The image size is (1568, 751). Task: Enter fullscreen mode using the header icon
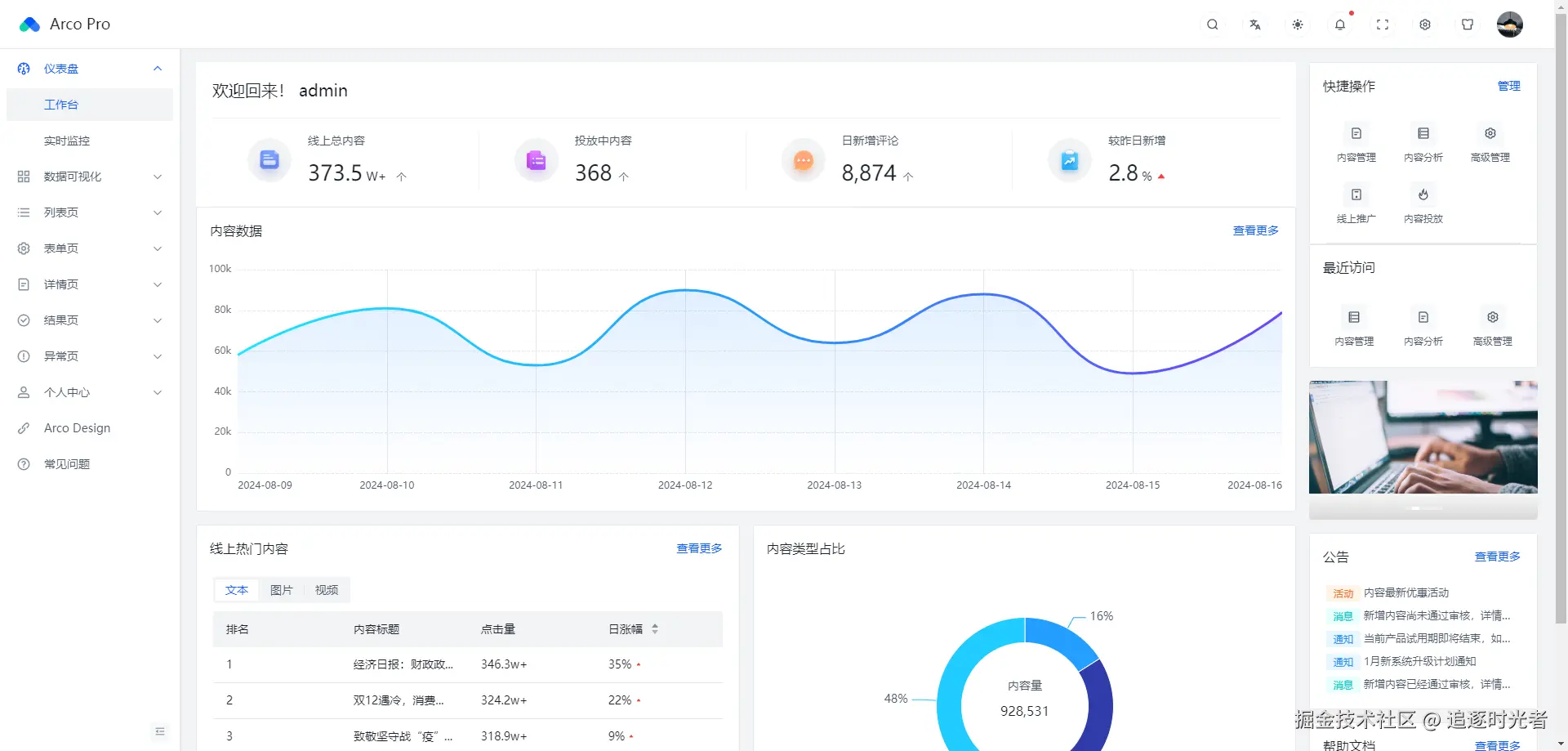click(1383, 25)
